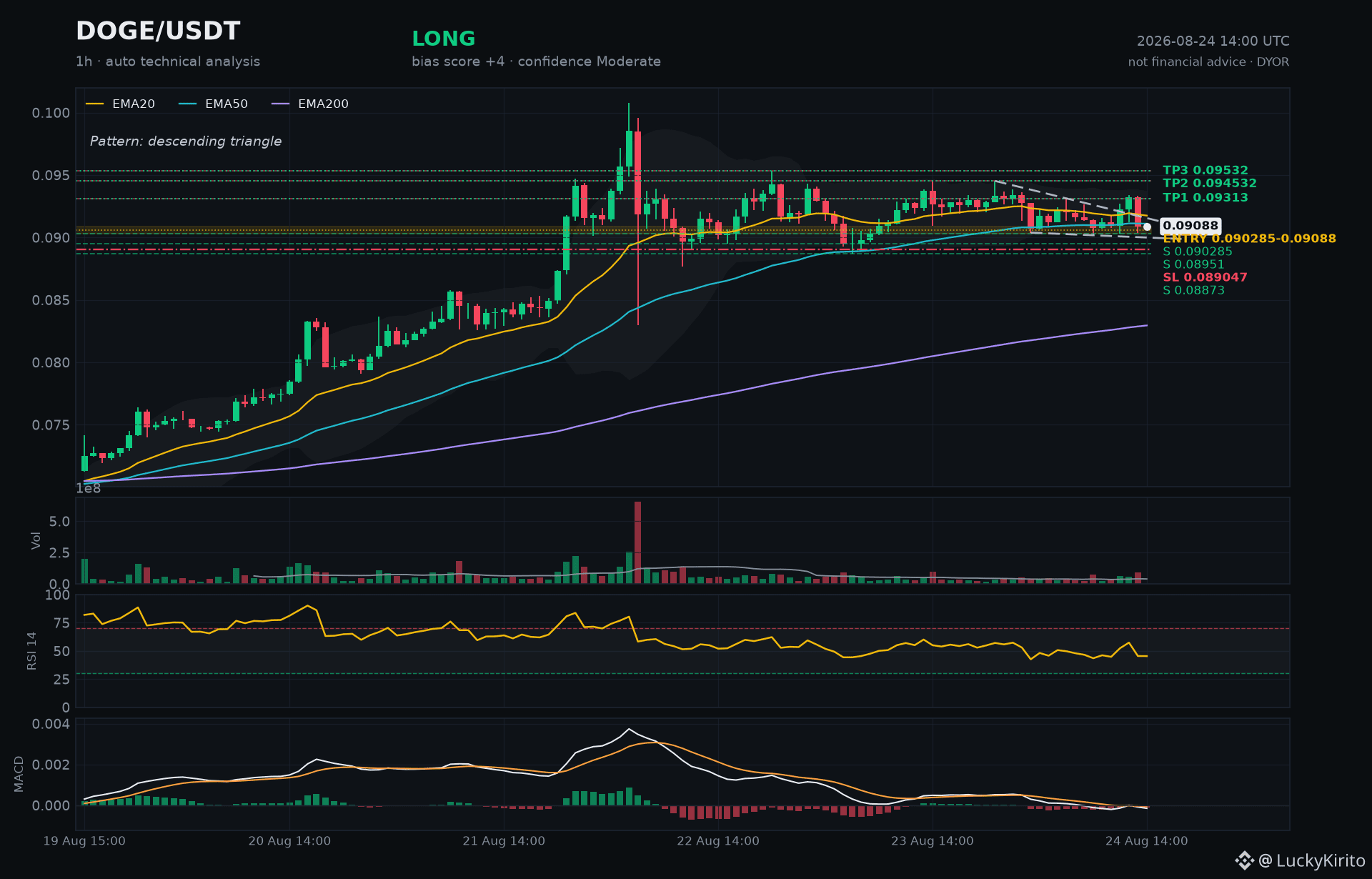This screenshot has height=879, width=1372.
Task: Click the 0.075 price axis label
Action: (x=51, y=425)
